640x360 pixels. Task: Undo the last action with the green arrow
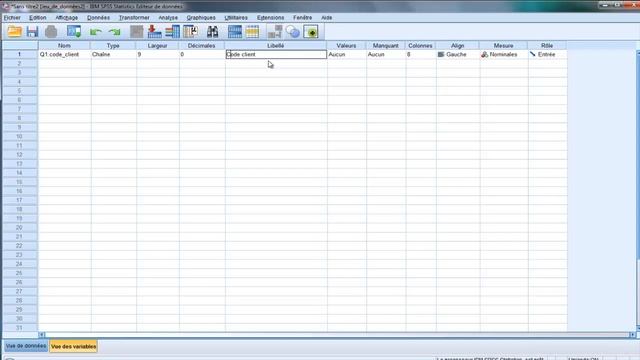click(96, 32)
